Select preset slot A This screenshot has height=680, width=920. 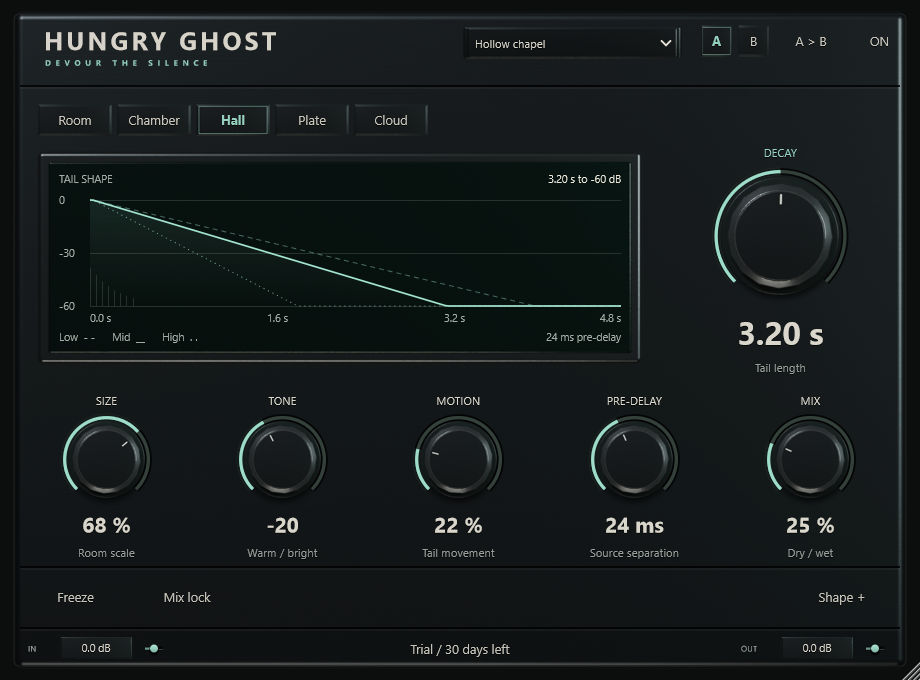click(x=716, y=42)
